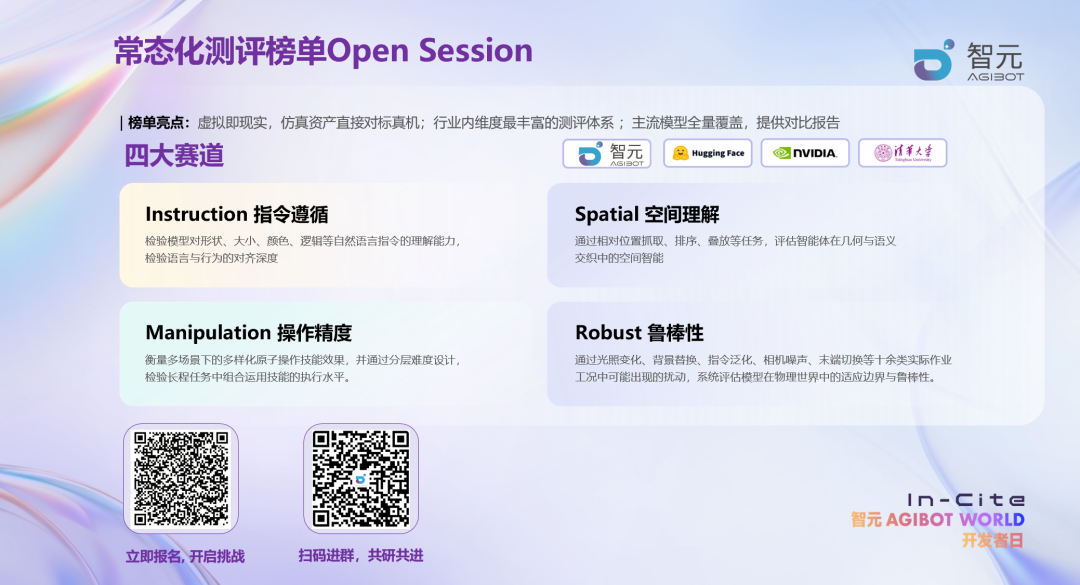Click the title 常态化测评榜单Open Session
This screenshot has height=585, width=1080.
click(x=323, y=51)
